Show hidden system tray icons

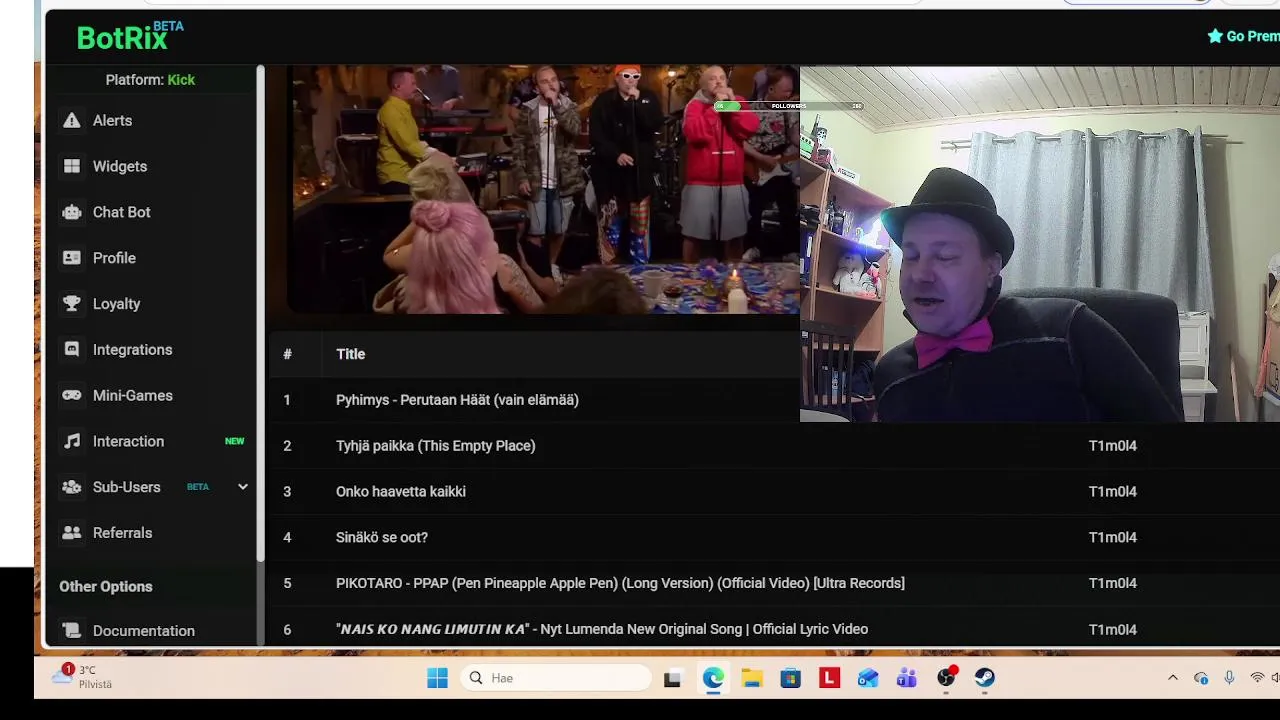click(1173, 678)
